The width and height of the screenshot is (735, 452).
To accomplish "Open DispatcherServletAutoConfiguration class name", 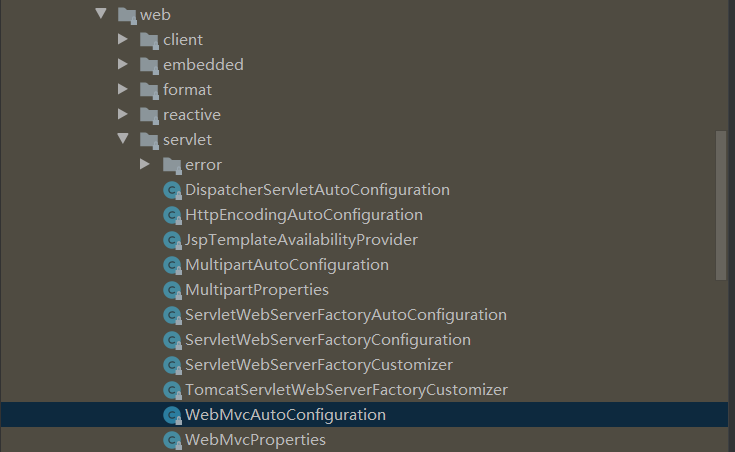I will coord(317,190).
